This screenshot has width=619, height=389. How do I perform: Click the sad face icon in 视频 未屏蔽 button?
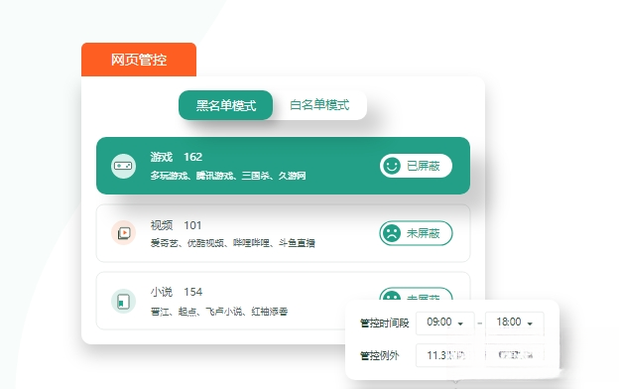pyautogui.click(x=392, y=233)
